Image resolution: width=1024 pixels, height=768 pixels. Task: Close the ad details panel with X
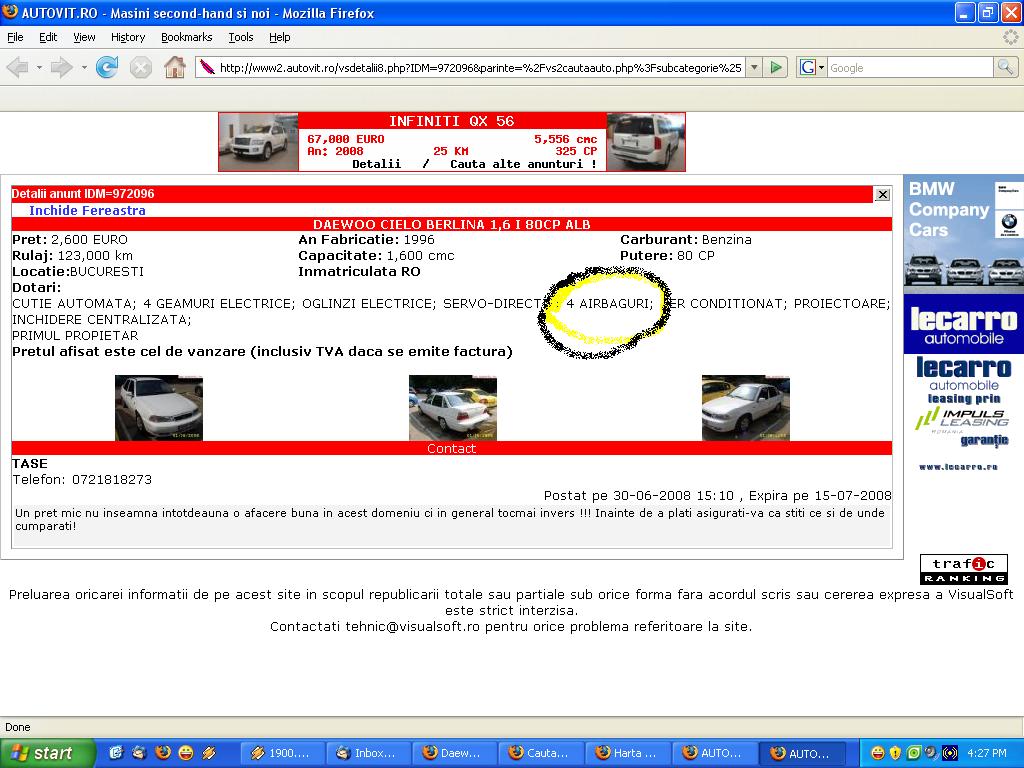(x=882, y=195)
